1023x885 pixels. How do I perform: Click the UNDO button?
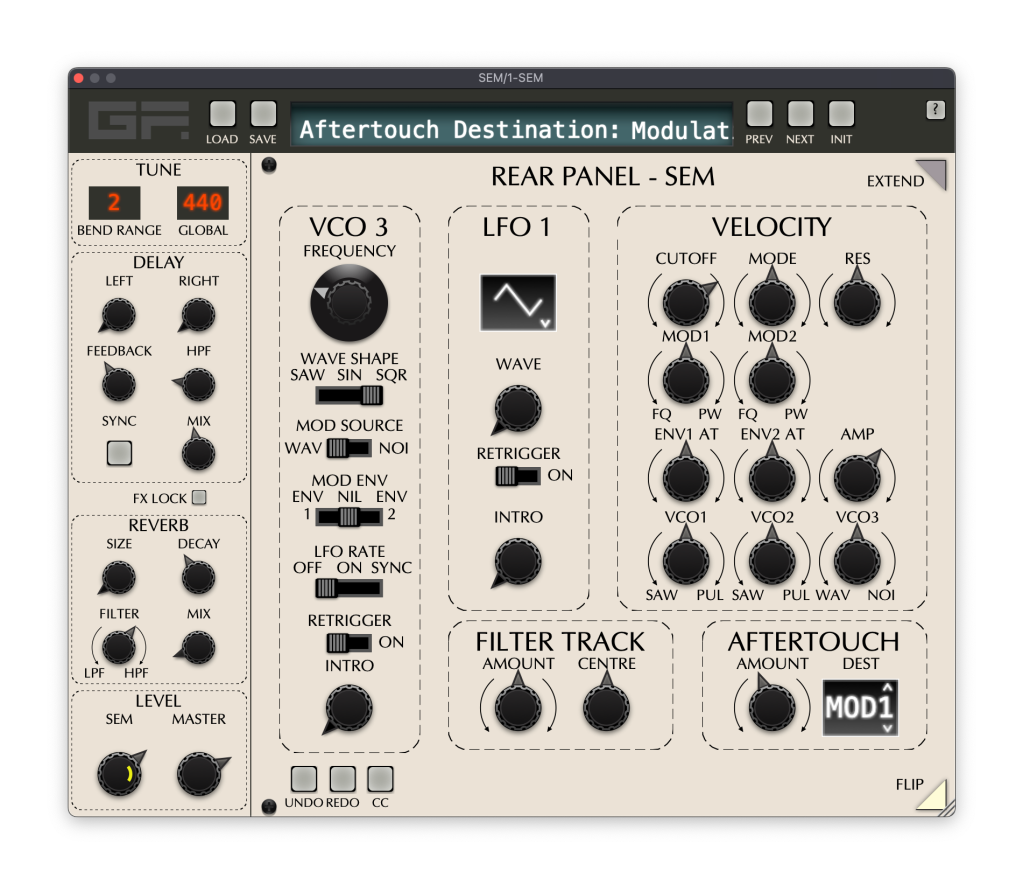point(303,778)
